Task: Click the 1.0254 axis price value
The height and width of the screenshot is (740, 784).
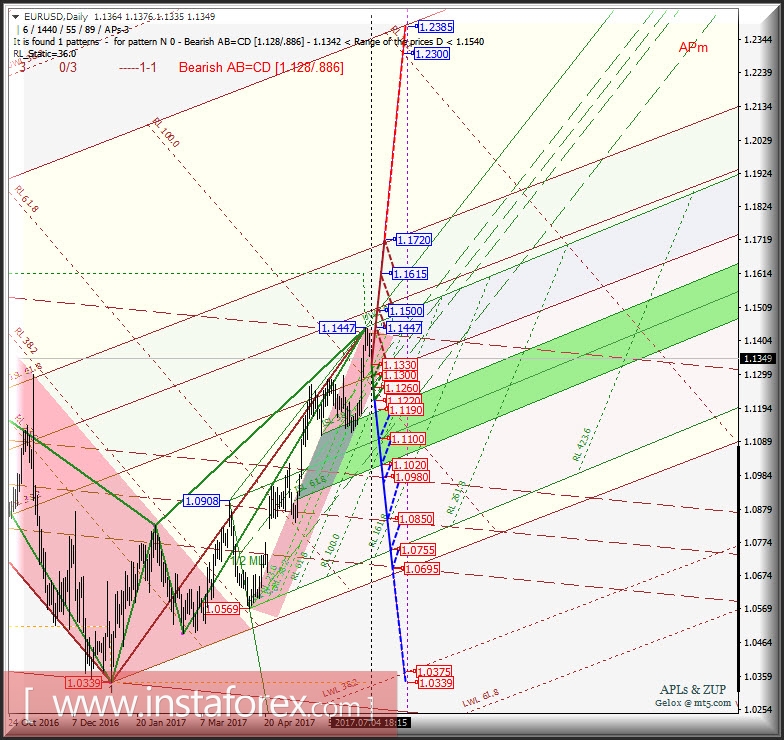Action: coord(758,710)
